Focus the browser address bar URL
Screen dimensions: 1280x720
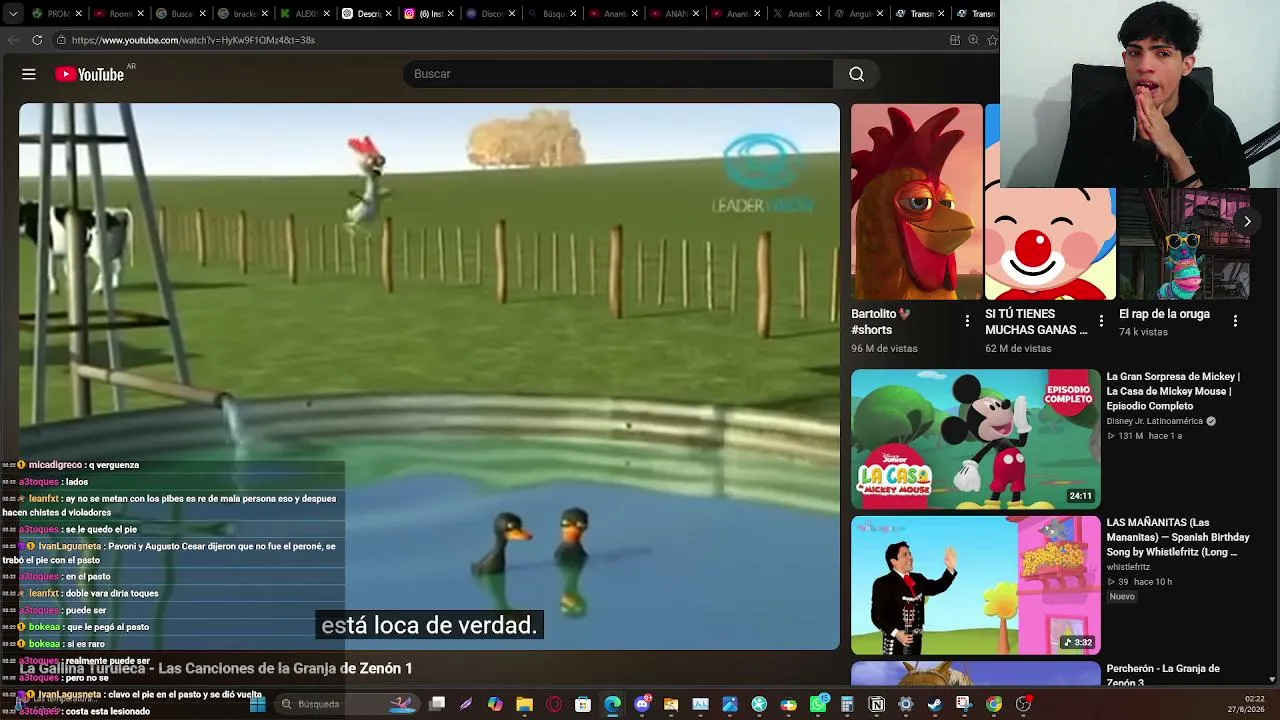click(193, 40)
